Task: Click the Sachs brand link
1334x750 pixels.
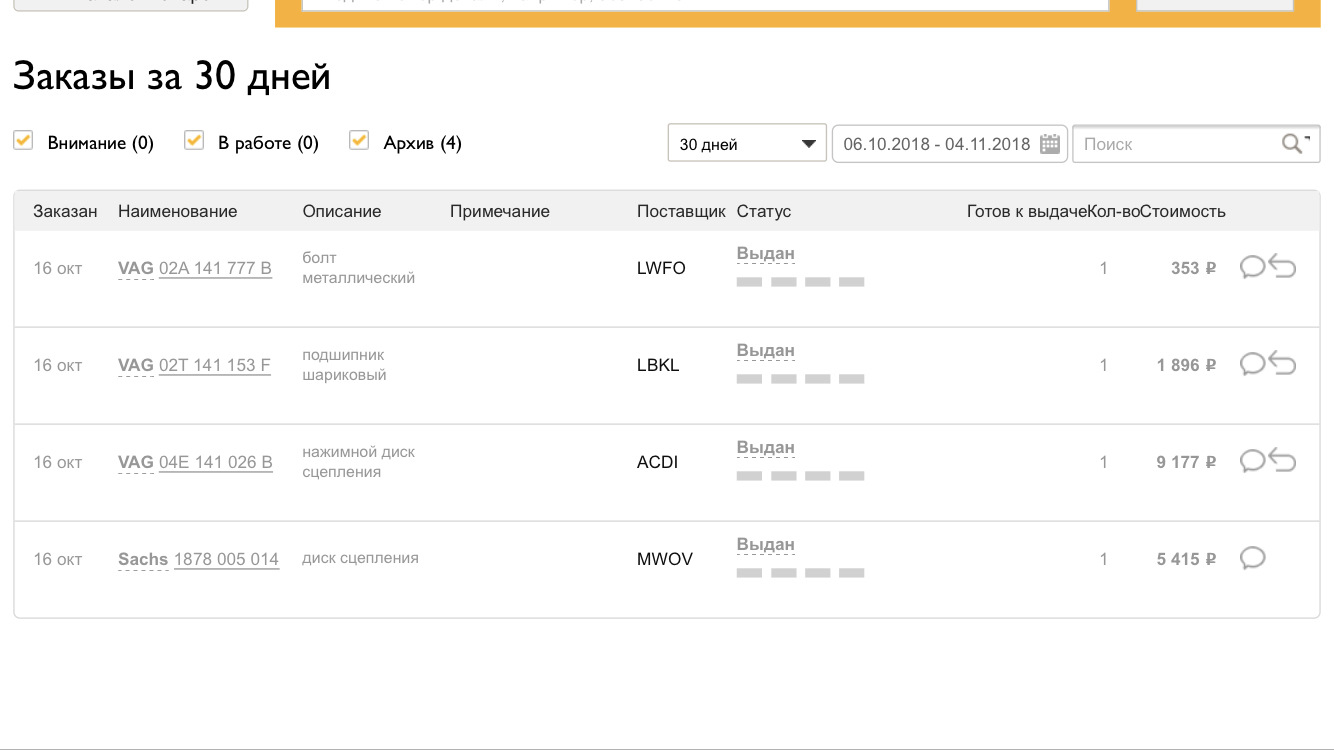Action: (x=143, y=559)
